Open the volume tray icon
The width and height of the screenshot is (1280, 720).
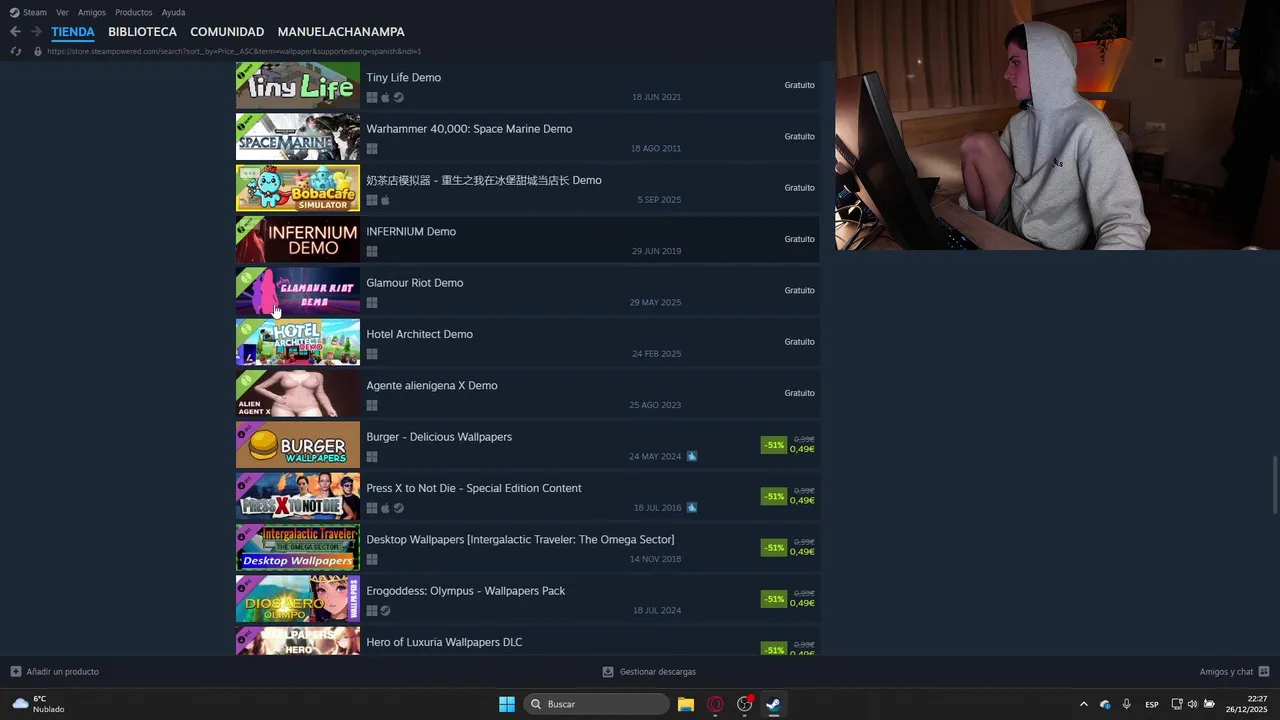[1192, 704]
